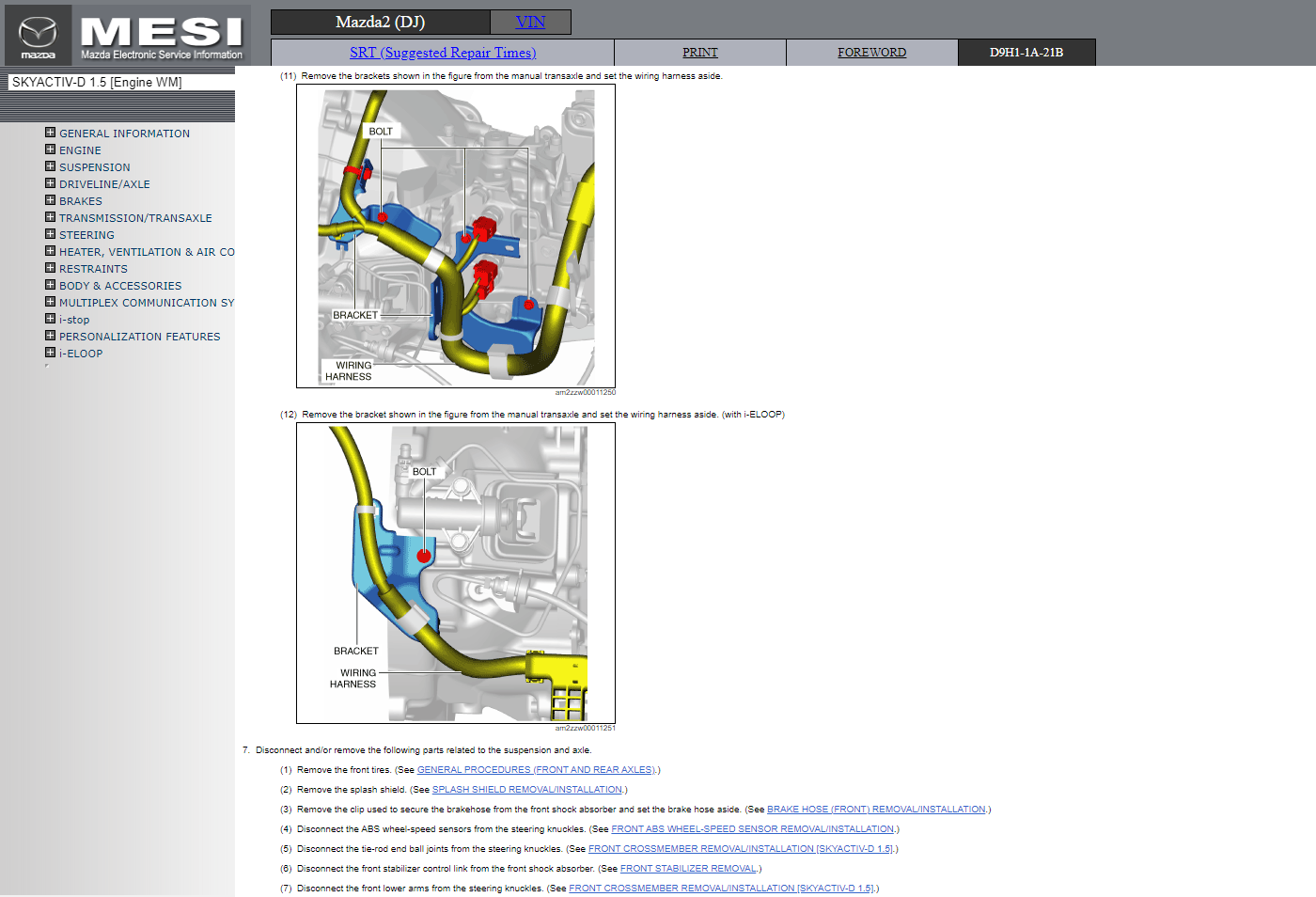Open the VIN link
The width and height of the screenshot is (1316, 897).
pyautogui.click(x=530, y=22)
